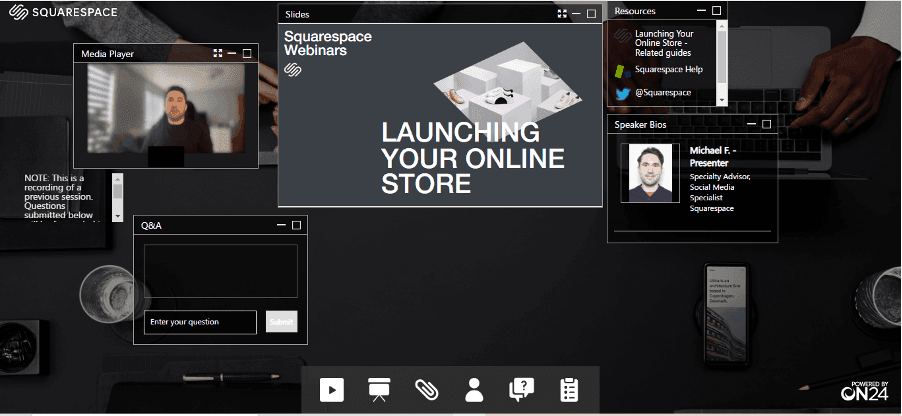Open the Squarespace Help link
902x416 pixels.
(x=668, y=69)
